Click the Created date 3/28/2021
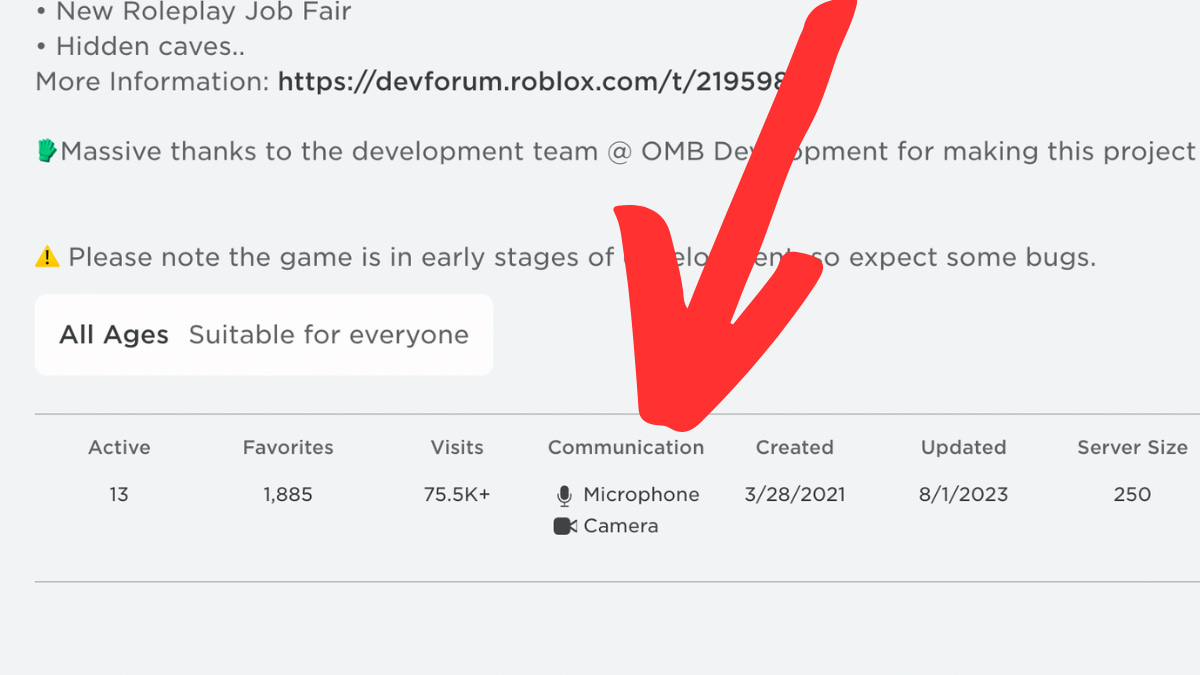Screen dimensions: 1200x675 coord(795,495)
